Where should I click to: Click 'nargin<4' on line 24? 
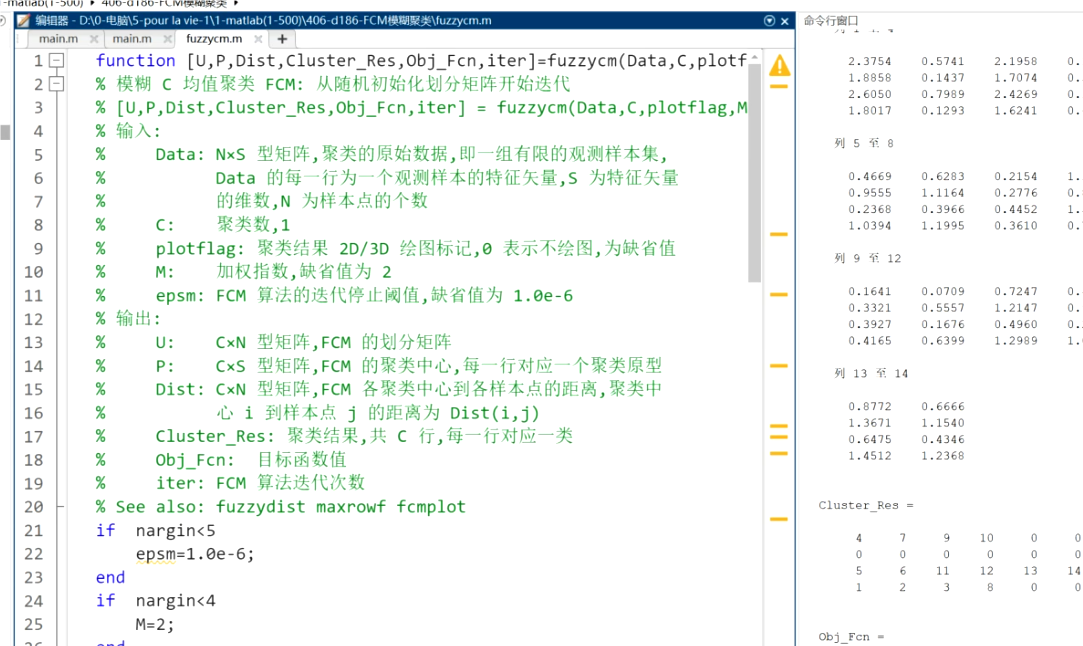175,601
